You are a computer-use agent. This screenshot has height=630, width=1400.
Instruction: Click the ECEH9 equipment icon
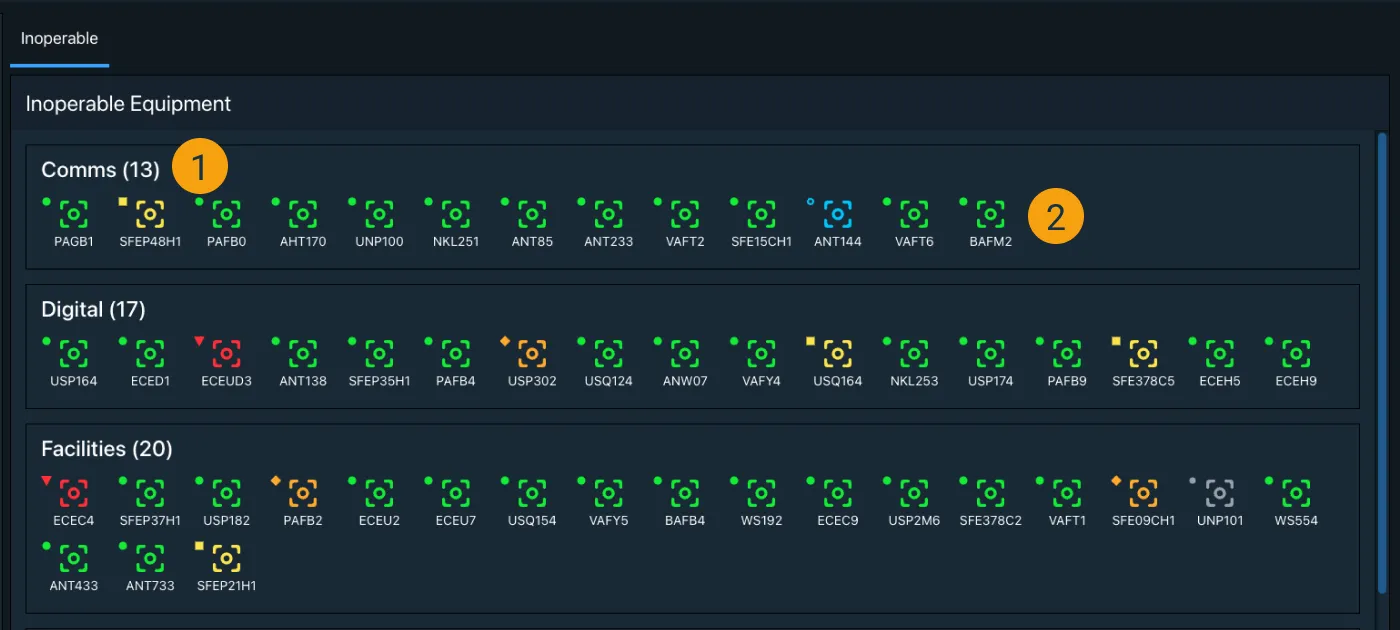point(1296,353)
